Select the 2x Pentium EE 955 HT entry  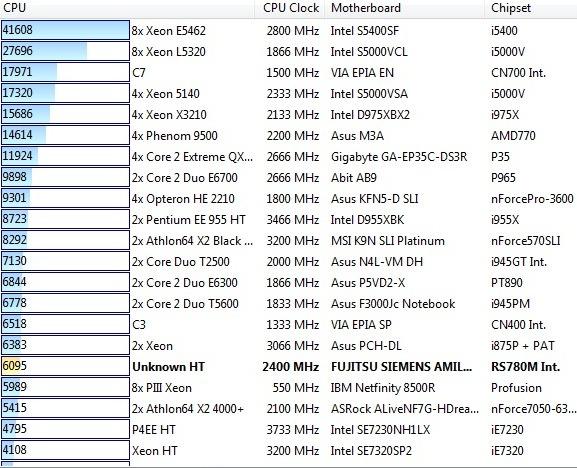pos(188,220)
